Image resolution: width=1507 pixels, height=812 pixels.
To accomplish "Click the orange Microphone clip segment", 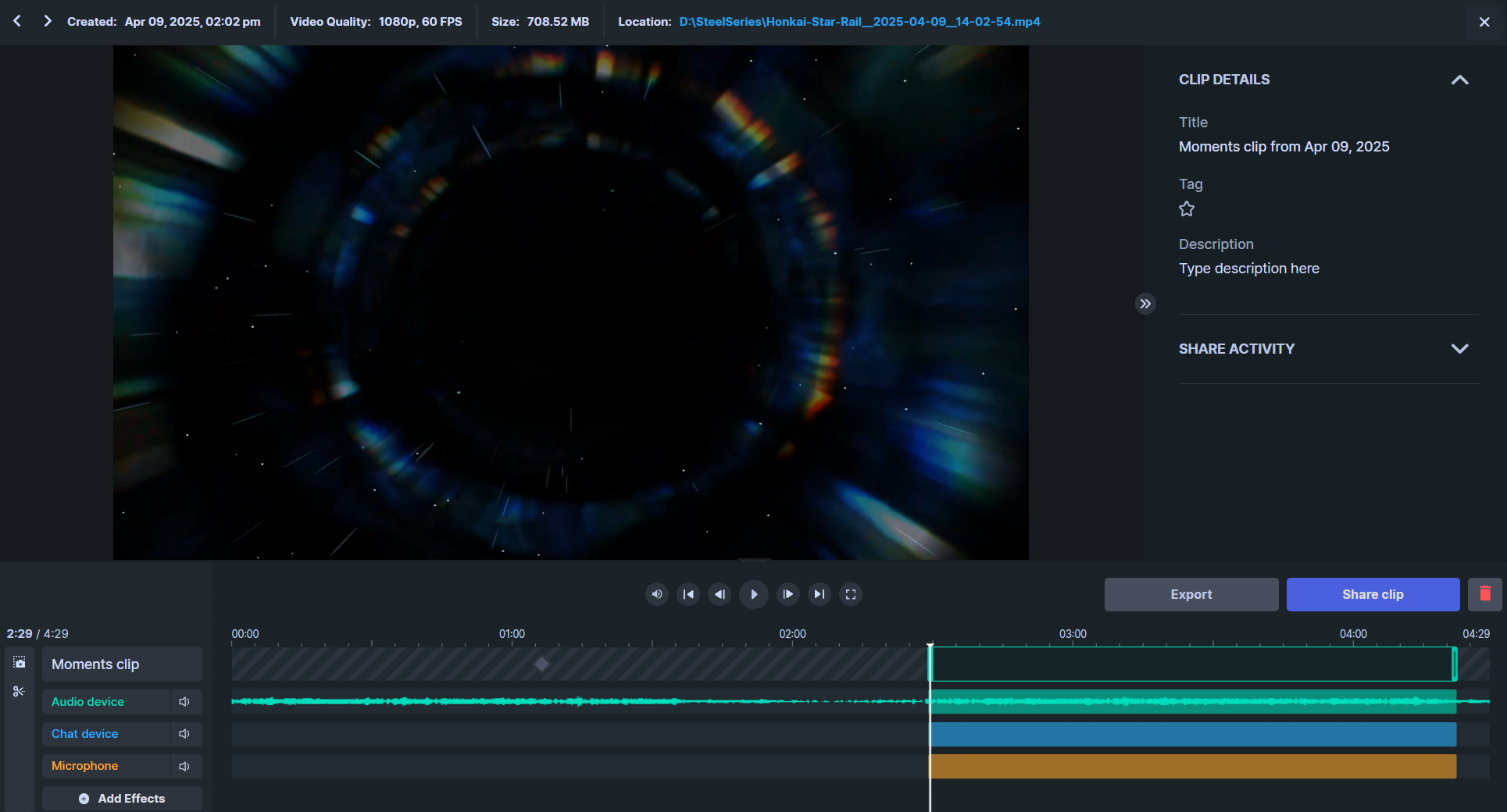I will coord(1193,766).
